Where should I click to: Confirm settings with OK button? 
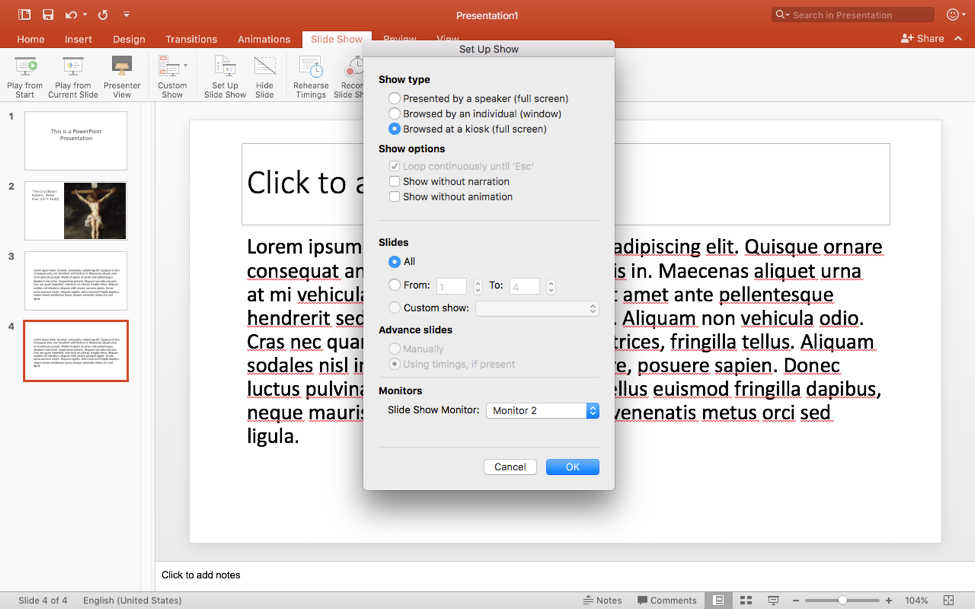572,466
